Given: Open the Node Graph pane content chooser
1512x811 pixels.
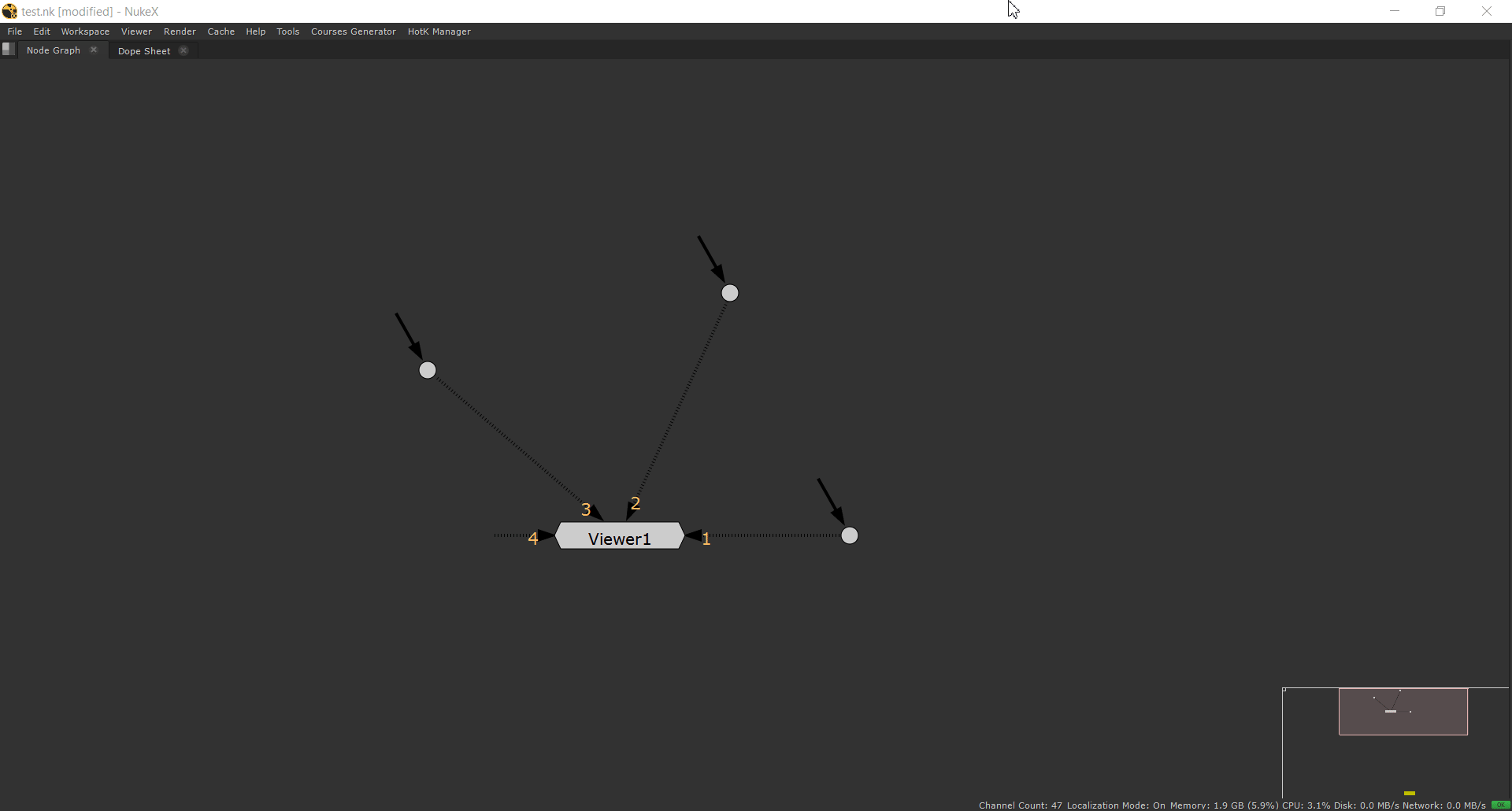Looking at the screenshot, I should (8, 49).
